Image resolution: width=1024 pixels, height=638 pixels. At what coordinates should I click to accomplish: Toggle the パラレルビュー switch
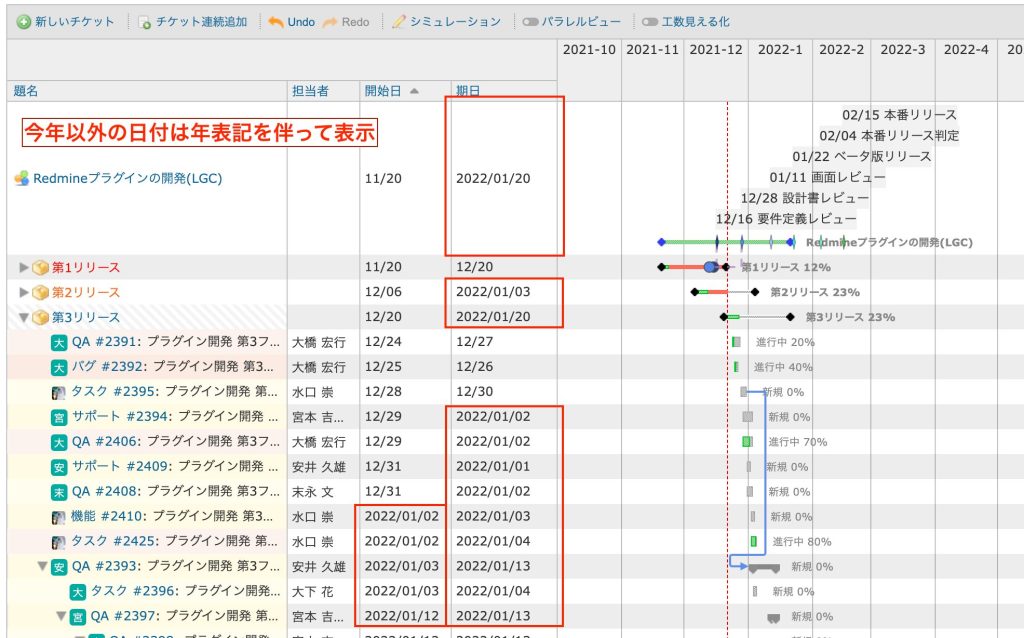[x=530, y=22]
